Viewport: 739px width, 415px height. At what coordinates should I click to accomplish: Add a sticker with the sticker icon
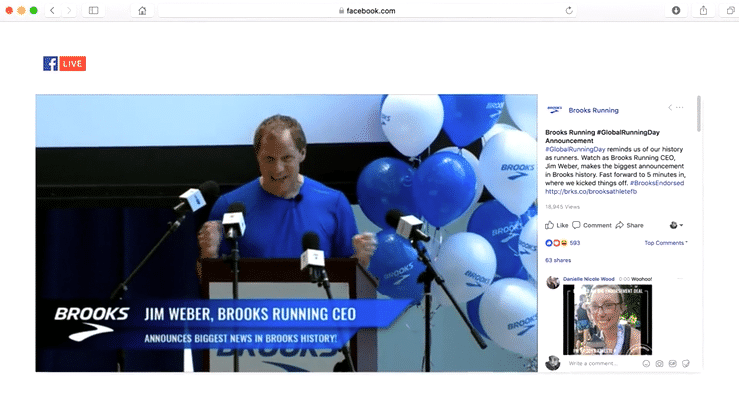(686, 363)
